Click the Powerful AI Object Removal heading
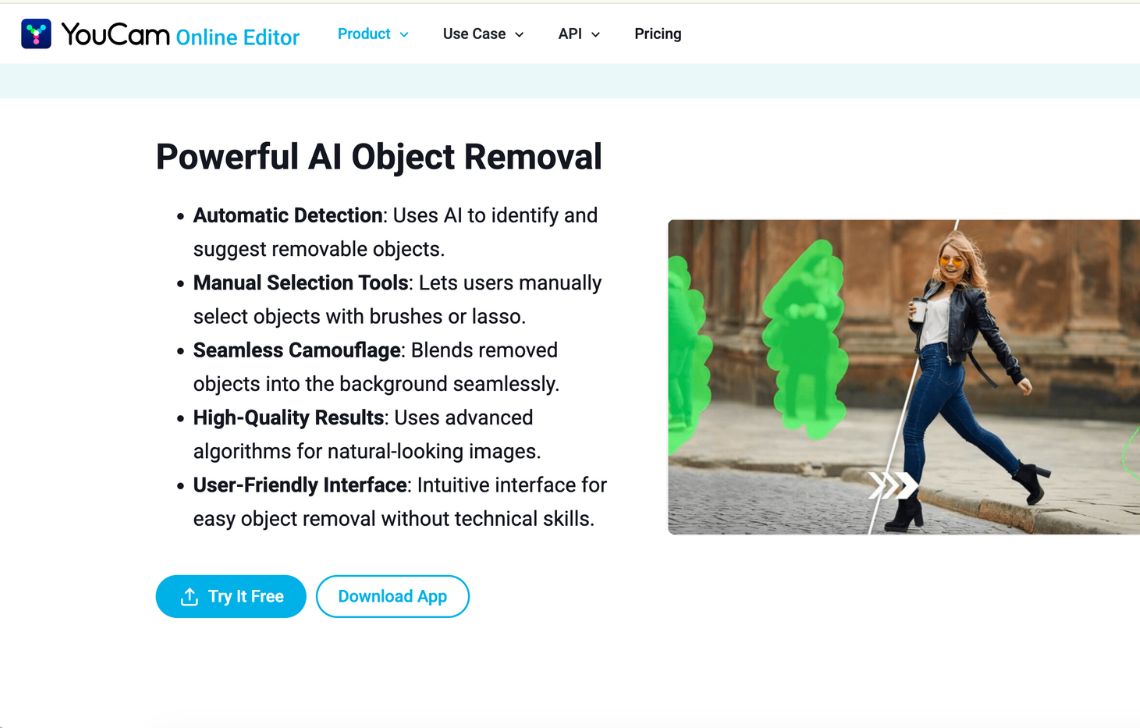This screenshot has width=1140, height=728. 379,156
